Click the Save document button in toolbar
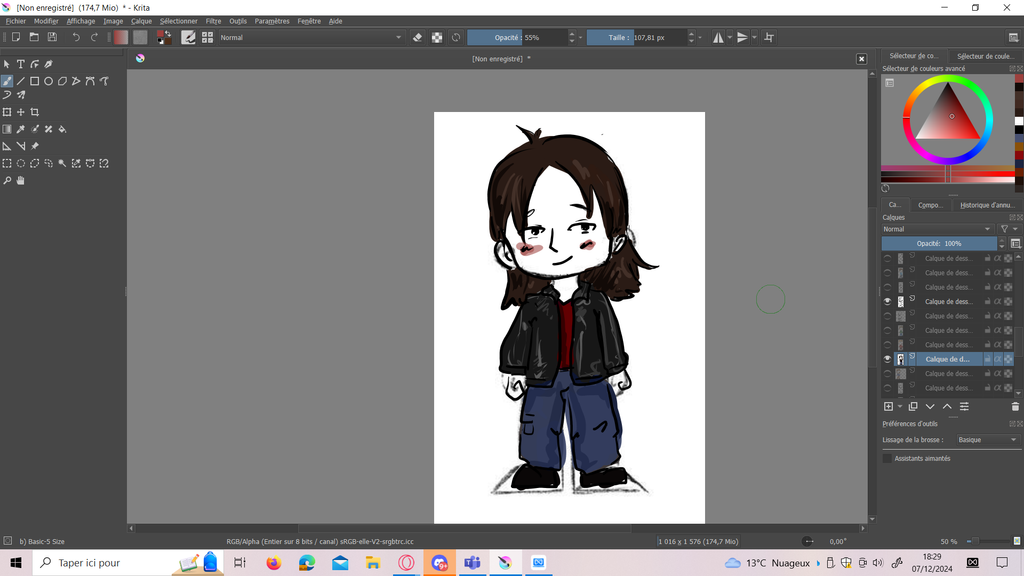 pyautogui.click(x=51, y=38)
